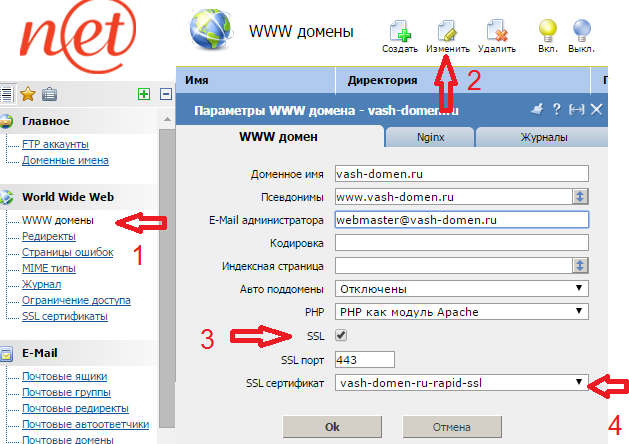Click the Отмена cancel button

[451, 427]
